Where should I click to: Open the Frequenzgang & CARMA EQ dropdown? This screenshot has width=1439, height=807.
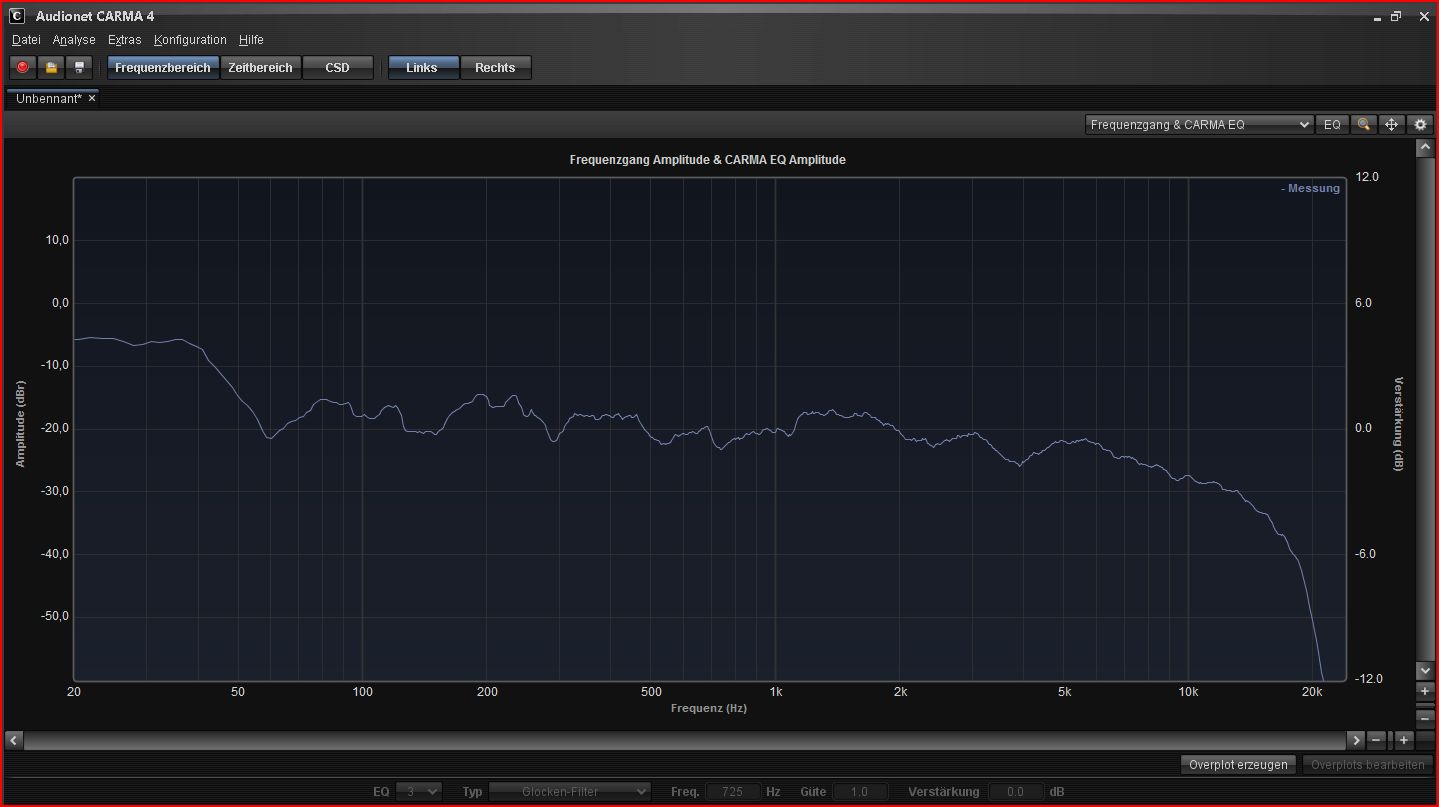pyautogui.click(x=1200, y=125)
